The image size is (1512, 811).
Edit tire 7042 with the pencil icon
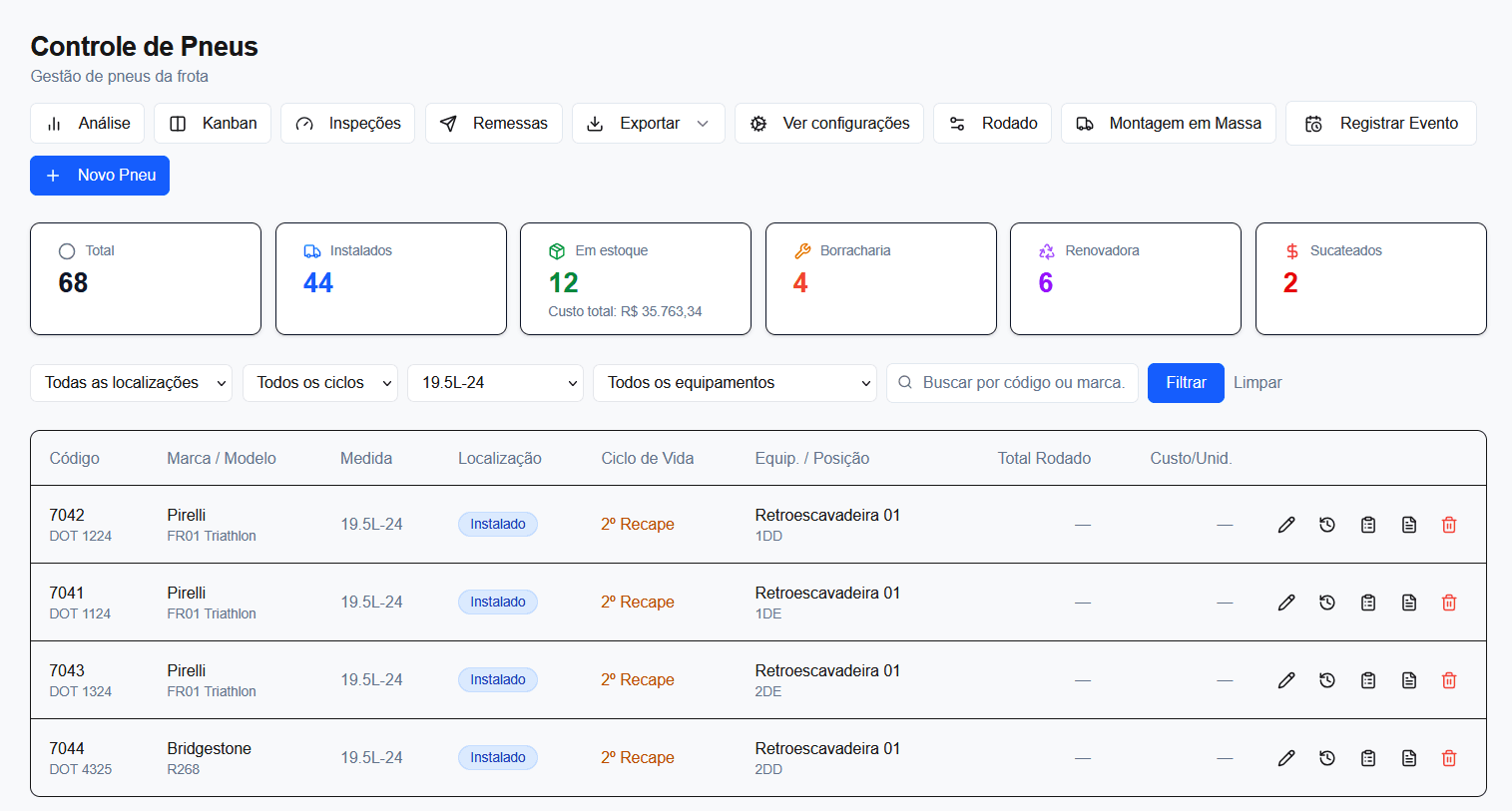coord(1286,525)
